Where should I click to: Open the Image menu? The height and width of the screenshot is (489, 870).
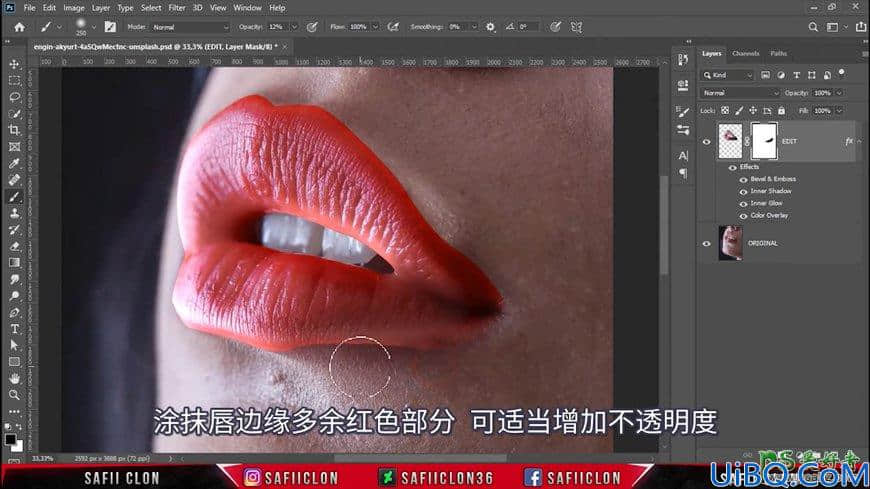click(74, 8)
